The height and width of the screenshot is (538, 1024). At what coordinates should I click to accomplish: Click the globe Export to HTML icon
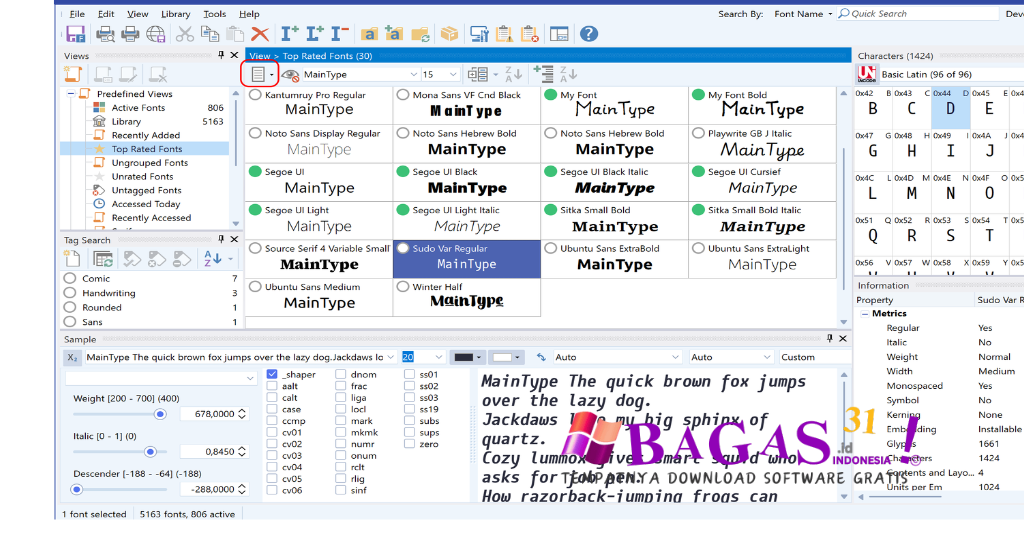click(x=155, y=34)
